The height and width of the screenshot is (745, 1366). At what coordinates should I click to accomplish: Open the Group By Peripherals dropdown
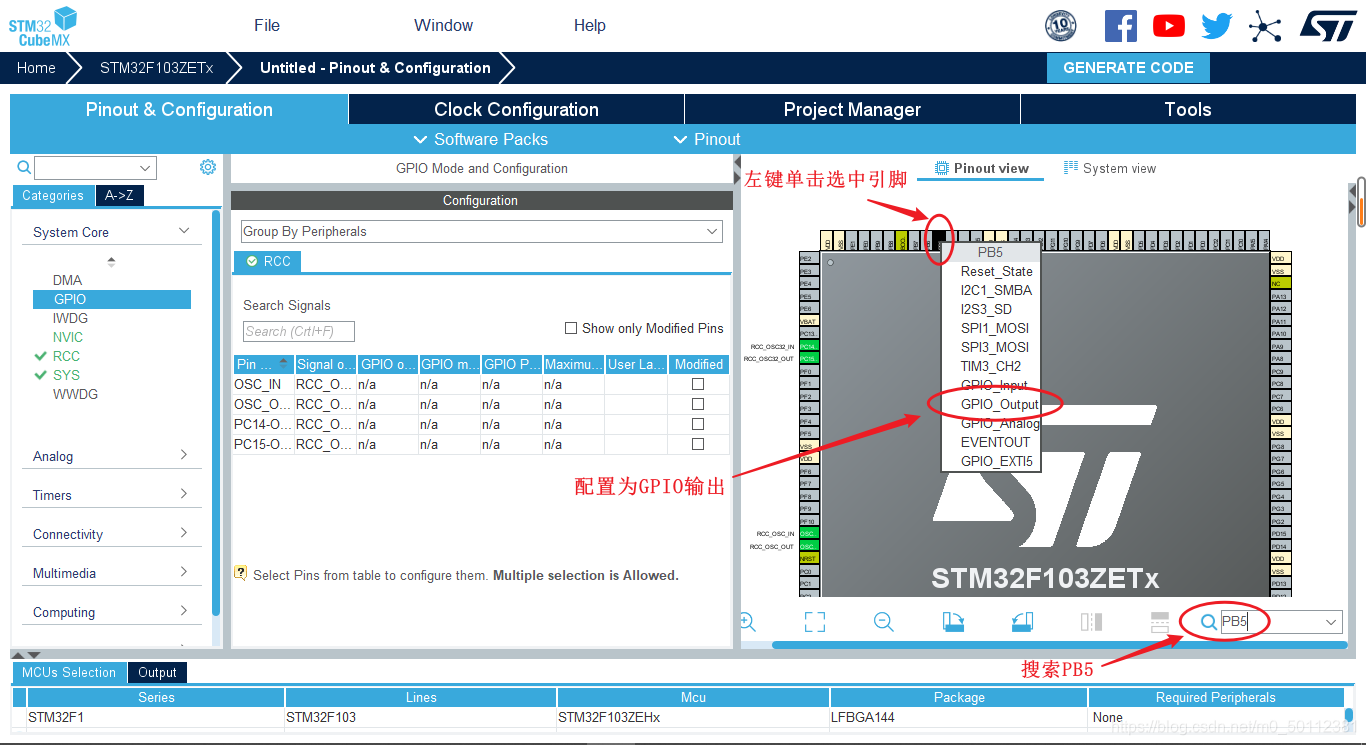pos(481,231)
